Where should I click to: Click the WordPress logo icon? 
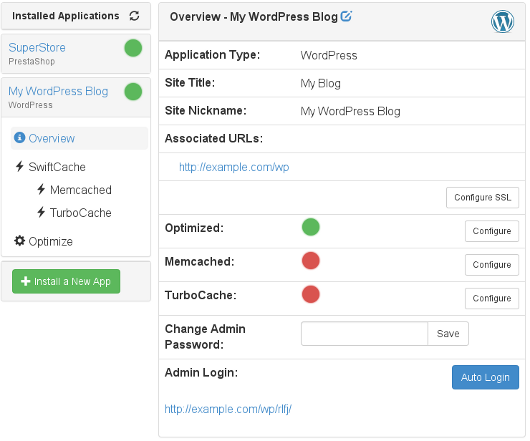click(x=503, y=21)
